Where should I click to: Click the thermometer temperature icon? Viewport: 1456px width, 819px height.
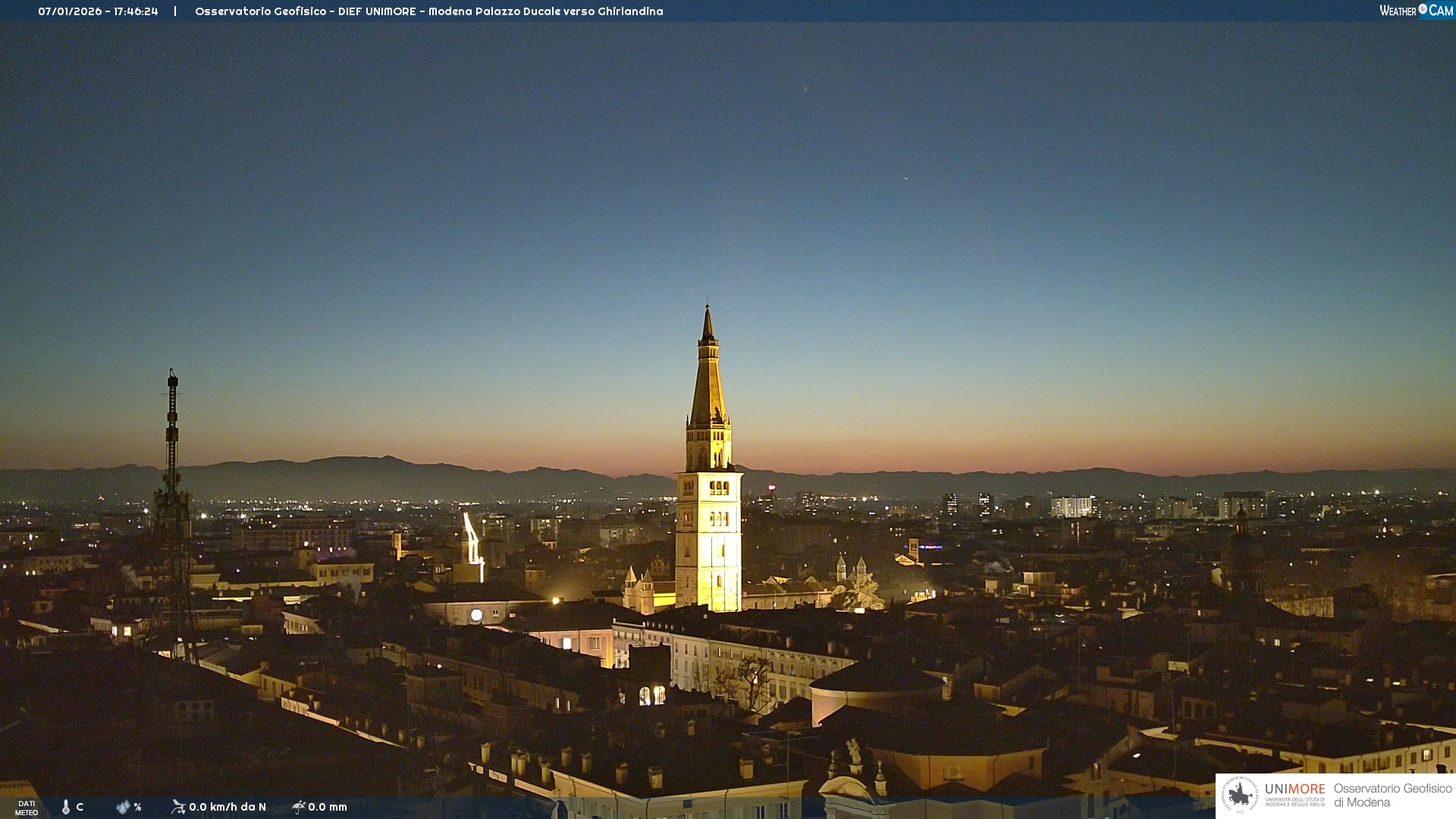click(66, 807)
